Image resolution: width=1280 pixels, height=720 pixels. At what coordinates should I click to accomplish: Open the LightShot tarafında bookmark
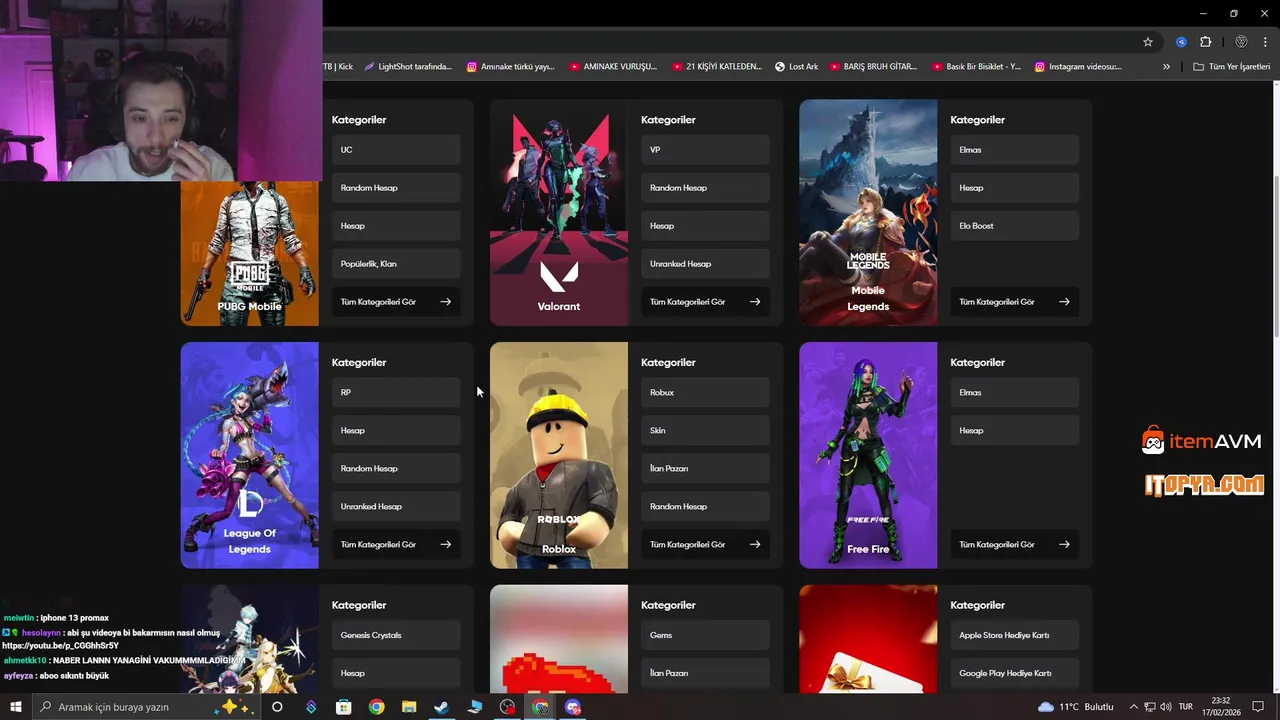click(408, 67)
